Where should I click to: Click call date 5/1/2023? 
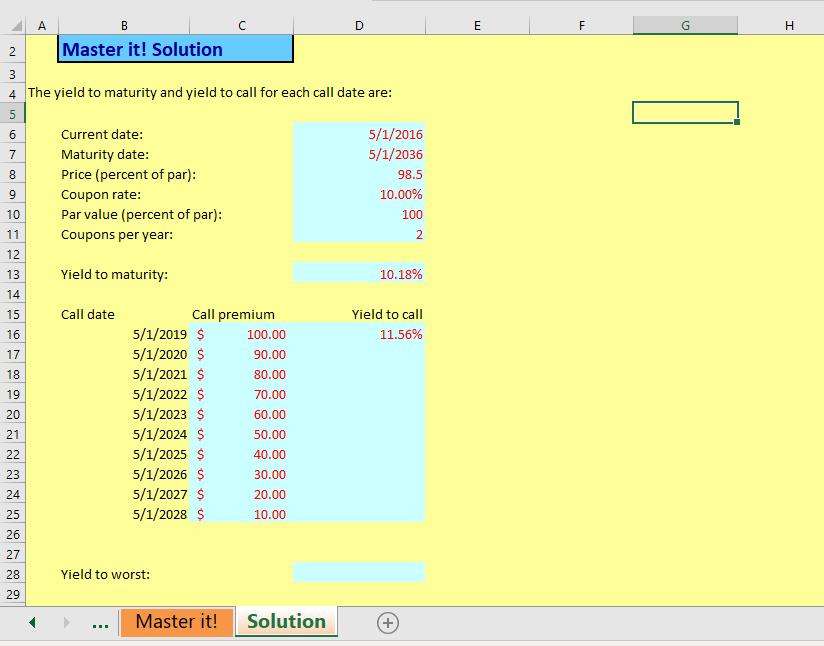point(160,414)
